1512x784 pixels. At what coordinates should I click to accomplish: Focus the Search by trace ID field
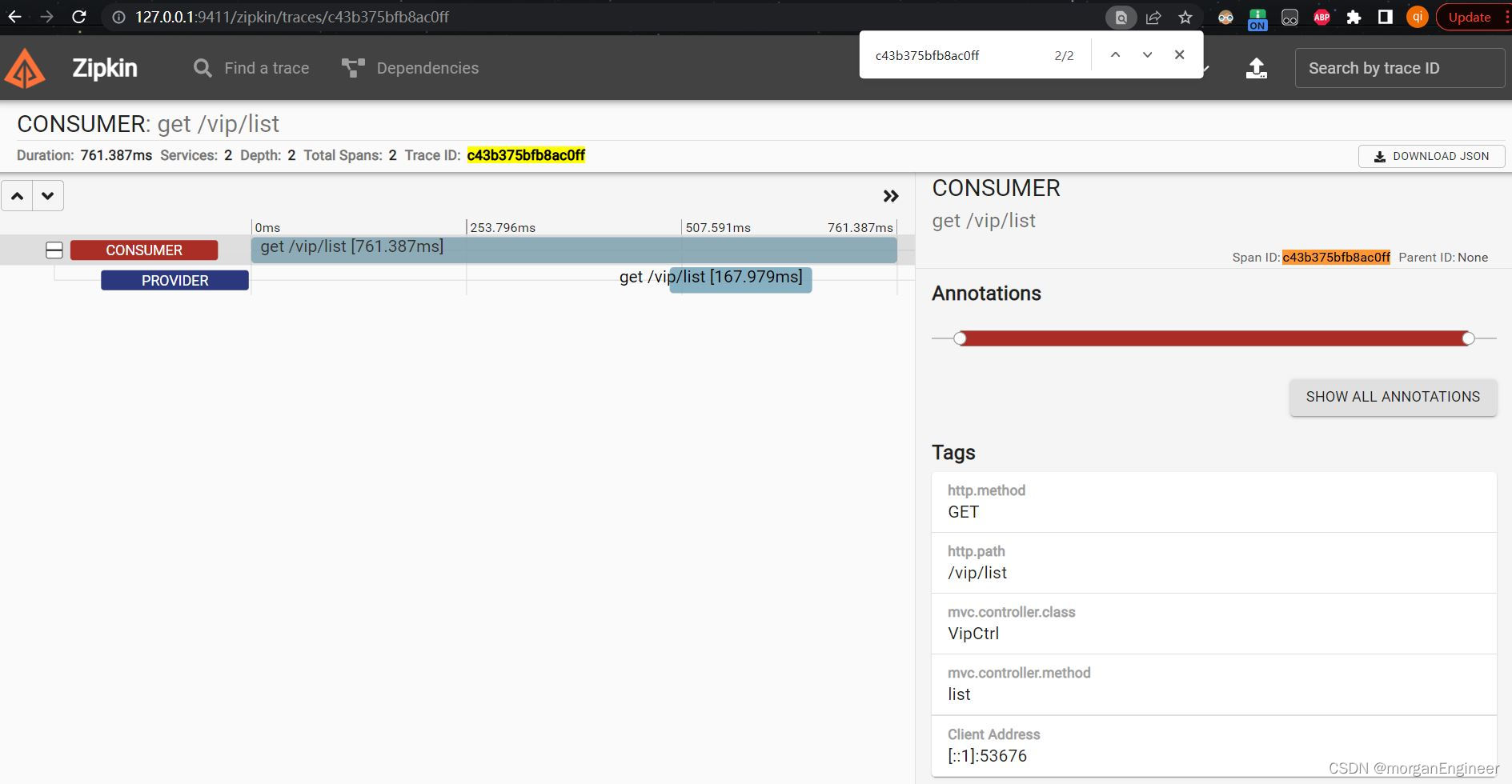tap(1399, 68)
